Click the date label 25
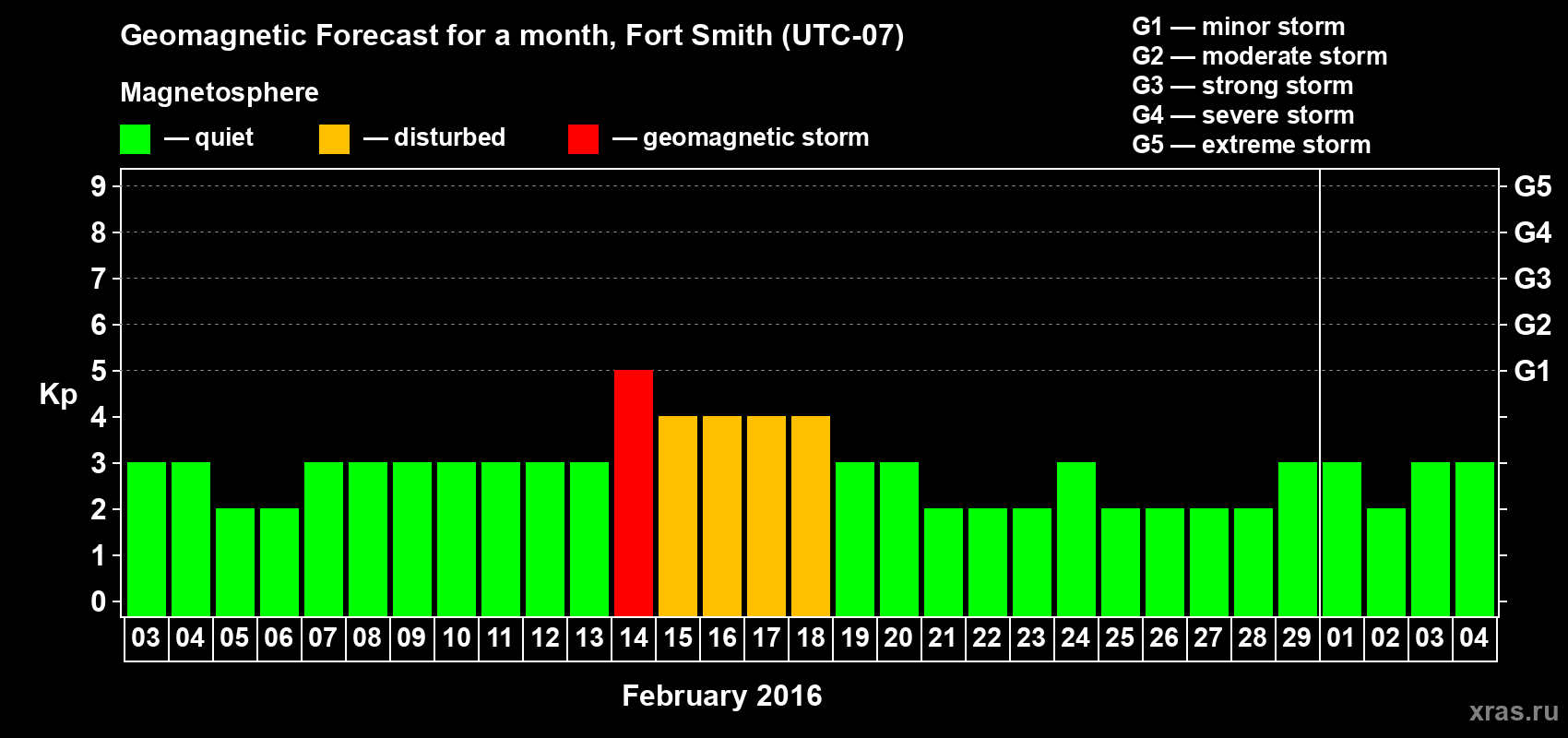 (x=1120, y=637)
